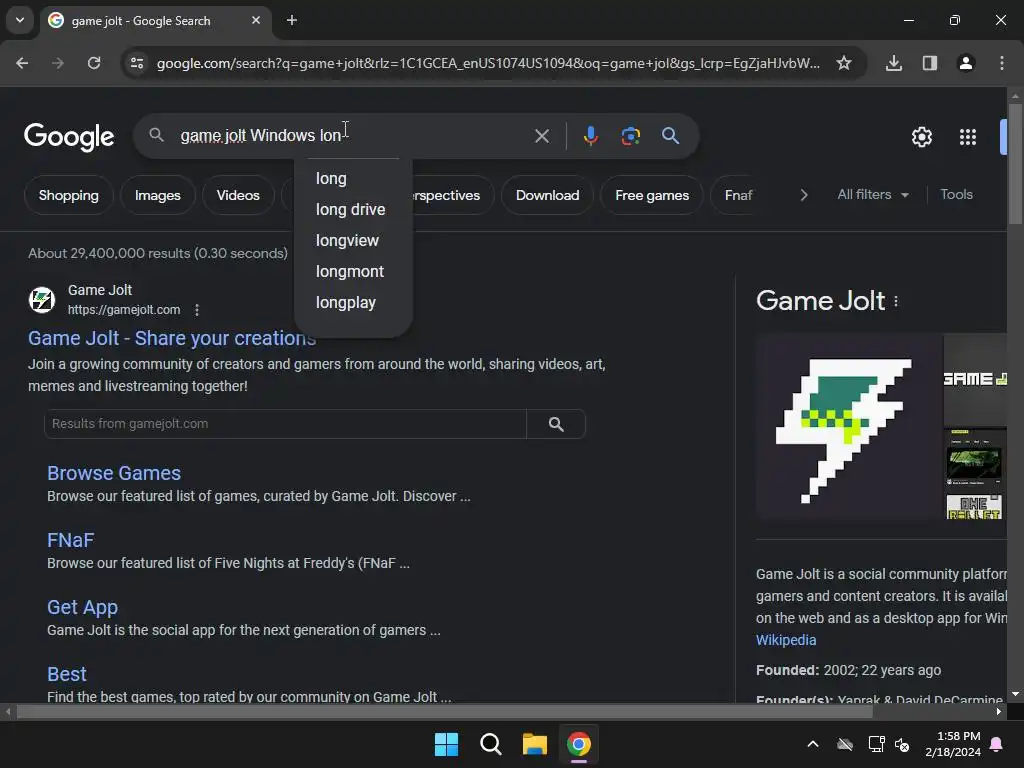View Game Jolt lightning logo image
This screenshot has height=768, width=1024.
[x=847, y=427]
